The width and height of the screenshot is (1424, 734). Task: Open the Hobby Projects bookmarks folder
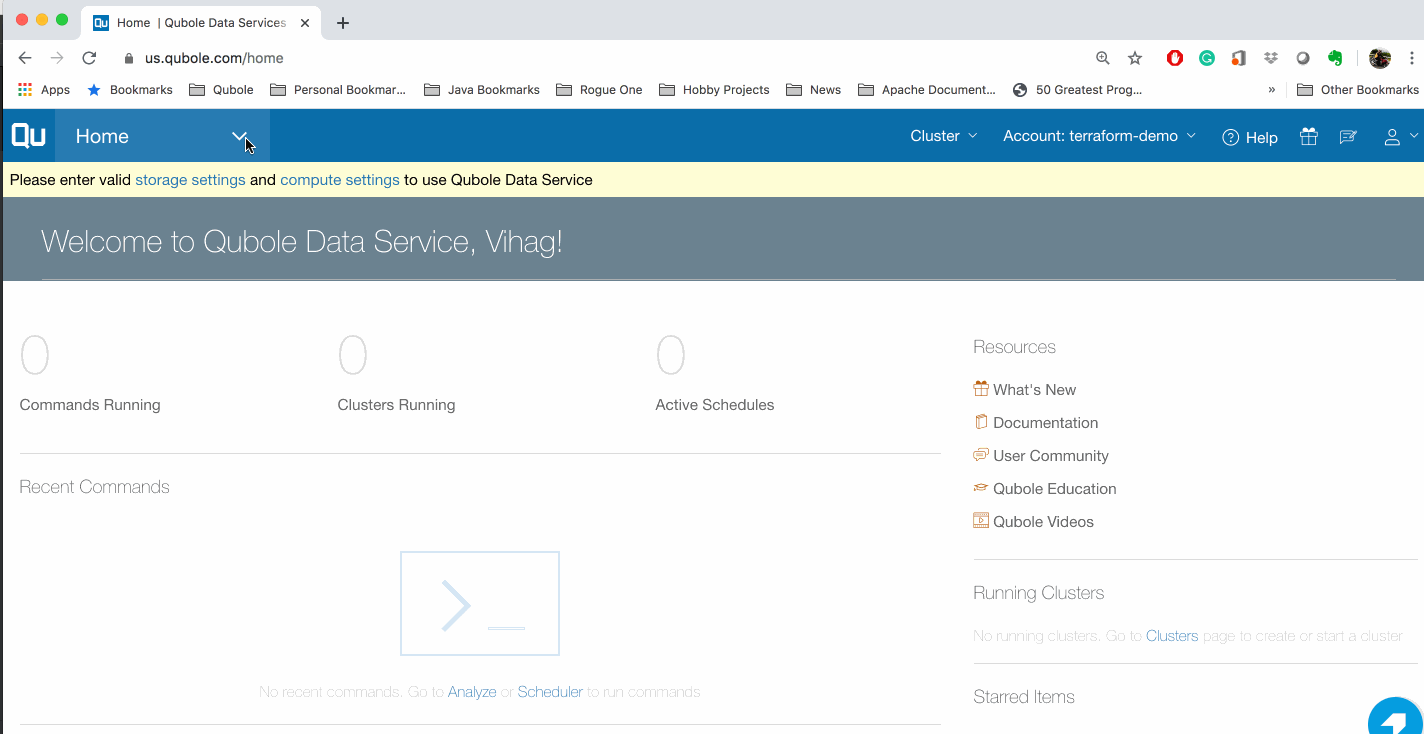click(x=714, y=90)
